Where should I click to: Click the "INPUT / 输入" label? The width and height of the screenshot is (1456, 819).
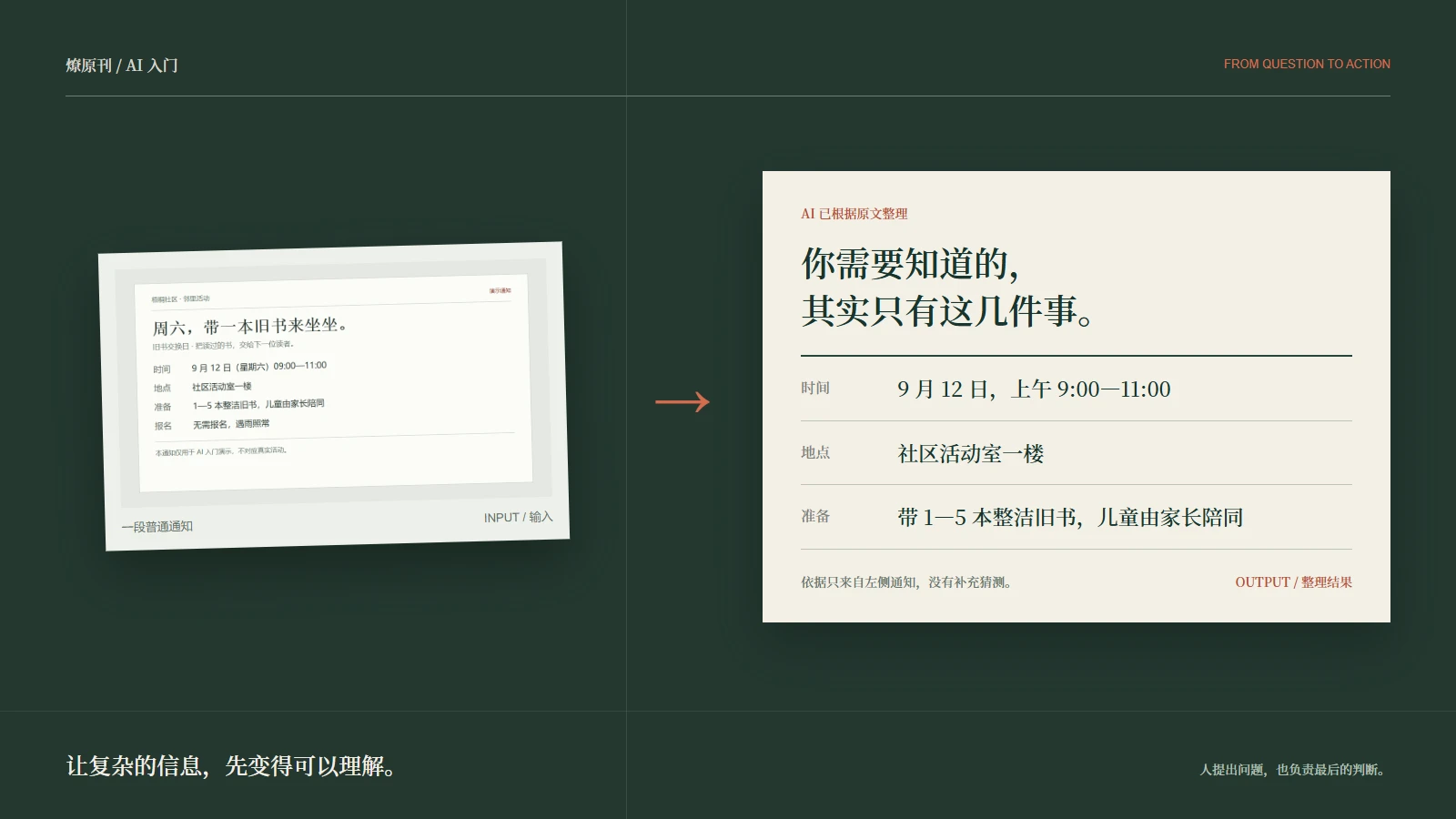[x=518, y=517]
